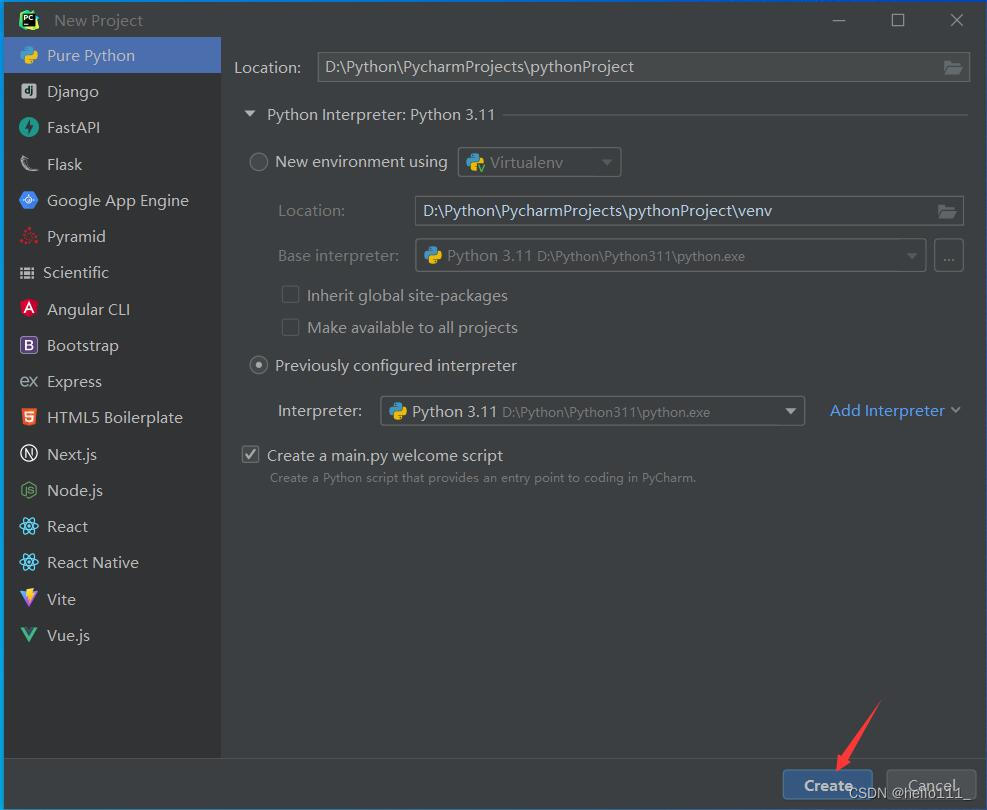Click the Django project icon
The width and height of the screenshot is (987, 810).
pyautogui.click(x=28, y=91)
